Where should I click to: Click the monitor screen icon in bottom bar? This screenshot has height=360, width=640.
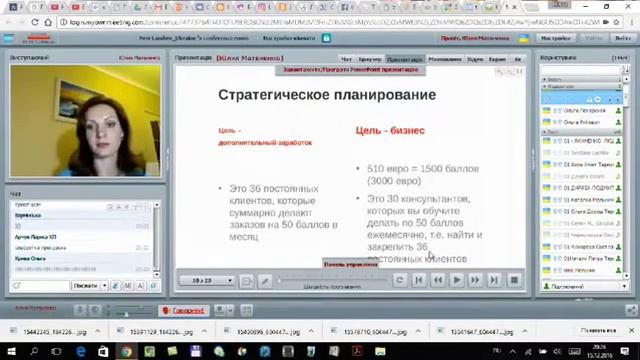pos(220,310)
